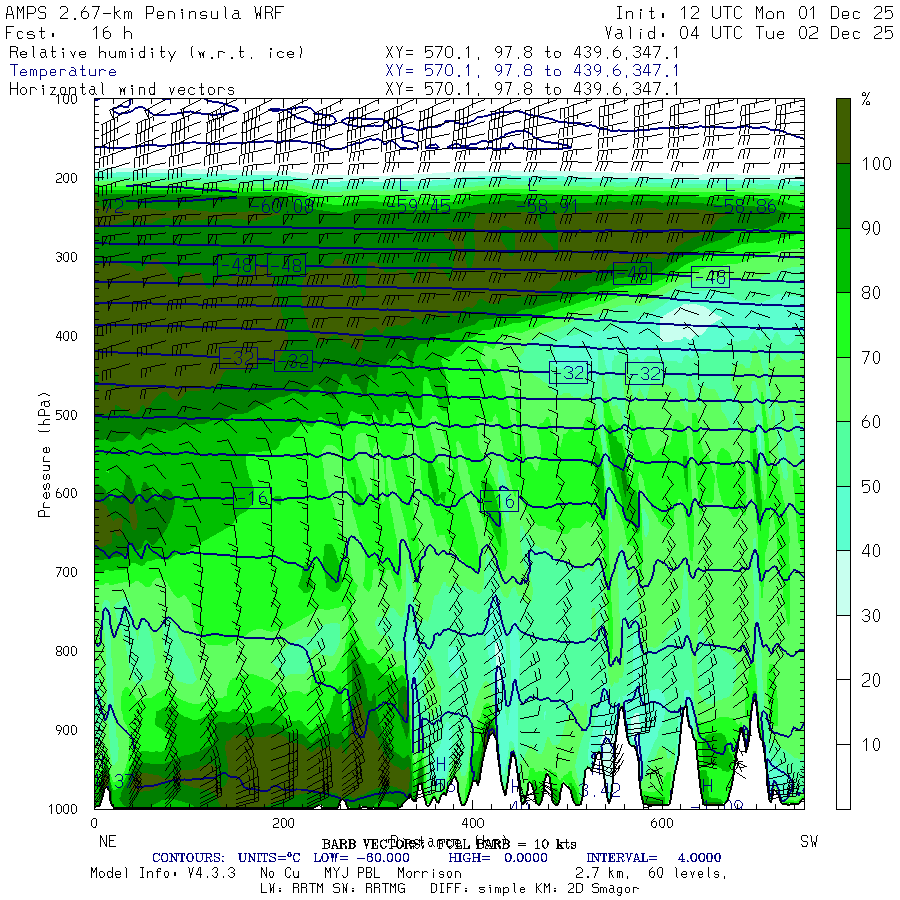Click the 'INTERVAL= 4.0000' contour info text

point(652,858)
